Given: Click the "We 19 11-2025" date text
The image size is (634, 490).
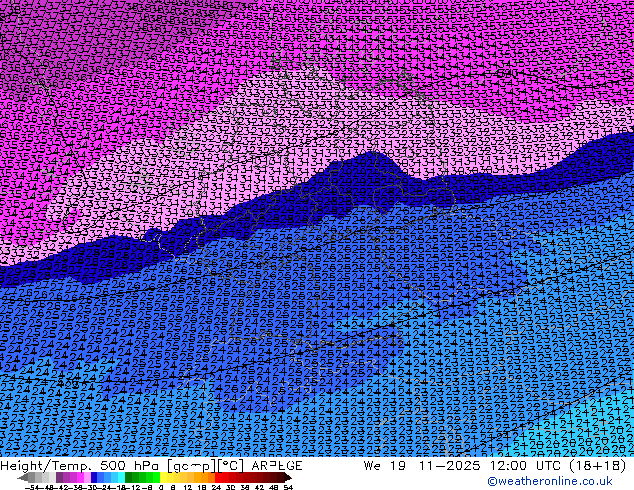Looking at the screenshot, I should pos(422,466).
